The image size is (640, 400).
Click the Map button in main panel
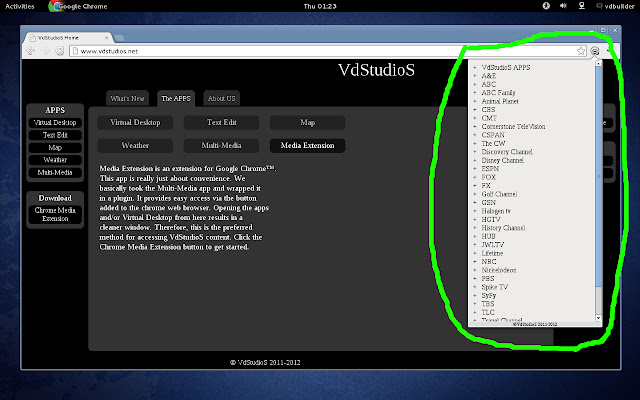click(x=307, y=122)
